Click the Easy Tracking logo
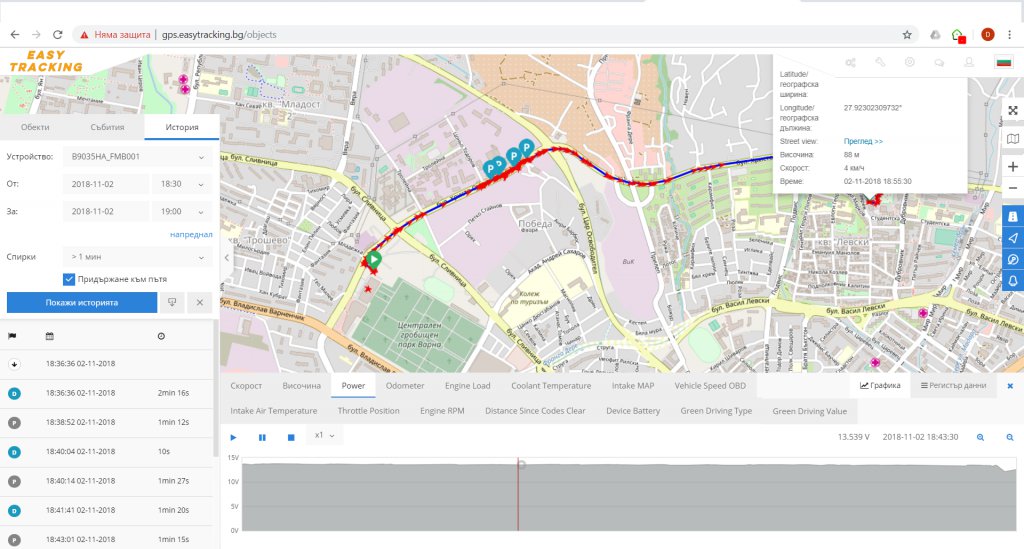The height and width of the screenshot is (549, 1024). click(46, 61)
